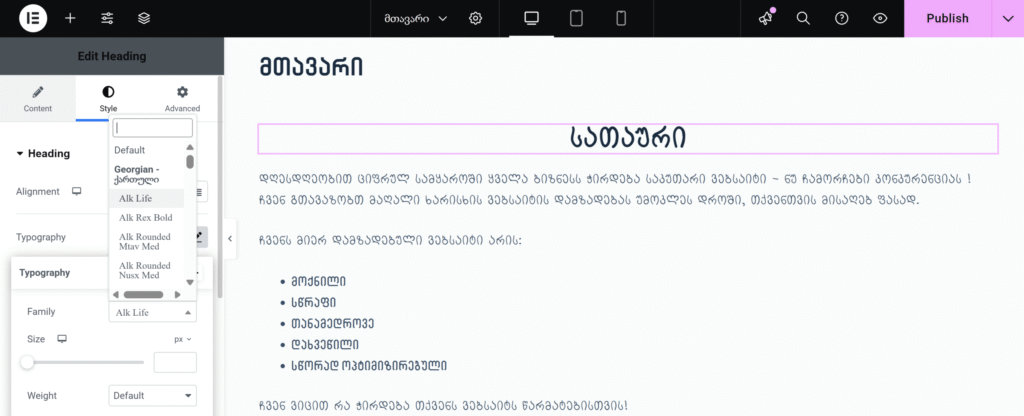Click the Family label
1024x416 pixels.
pos(41,312)
